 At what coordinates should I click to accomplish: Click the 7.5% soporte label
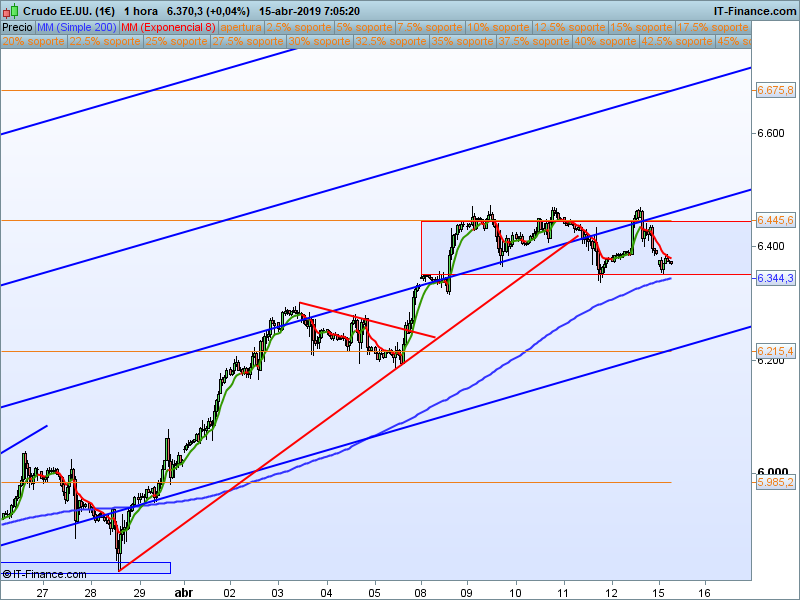(x=430, y=28)
